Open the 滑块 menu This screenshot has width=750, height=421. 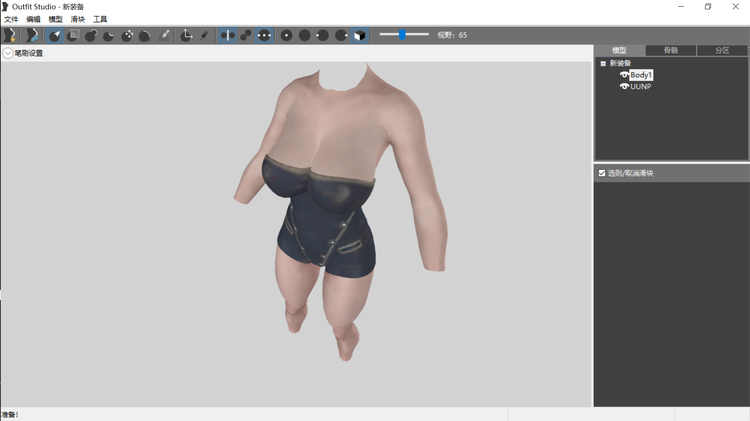[77, 19]
